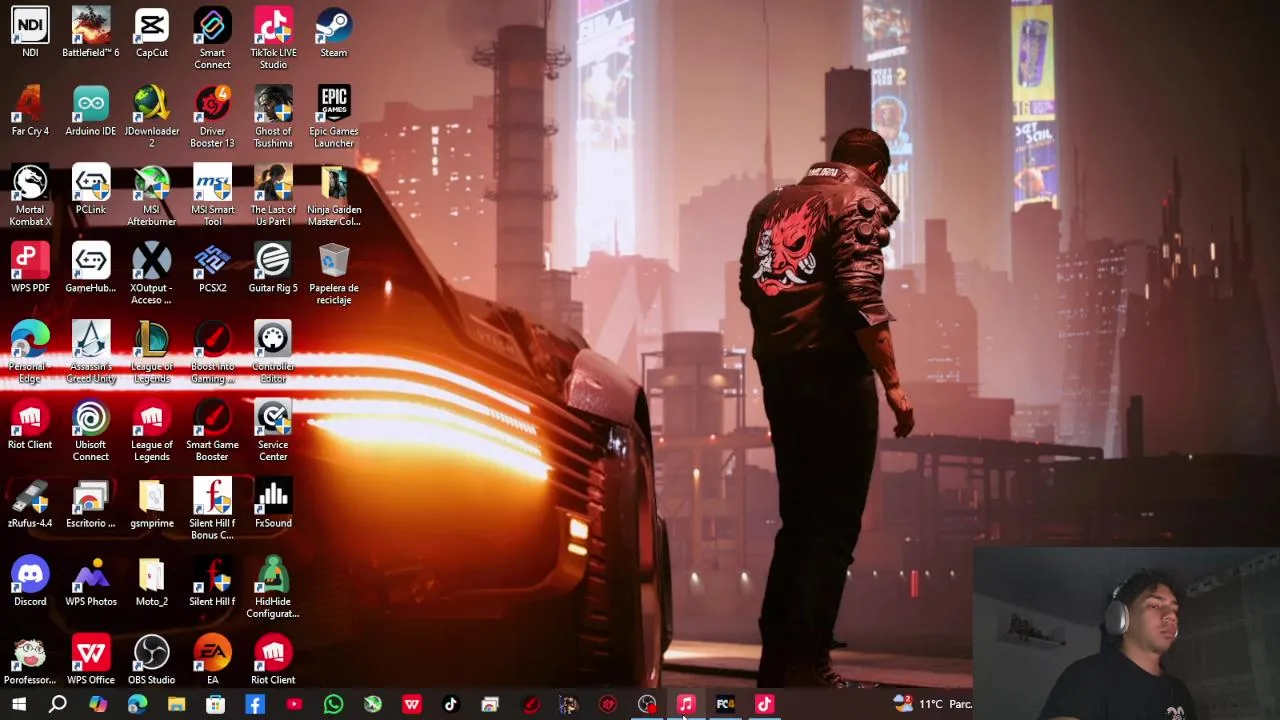Screen dimensions: 1280x720
Task: Open Copilot from the taskbar
Action: [98, 705]
